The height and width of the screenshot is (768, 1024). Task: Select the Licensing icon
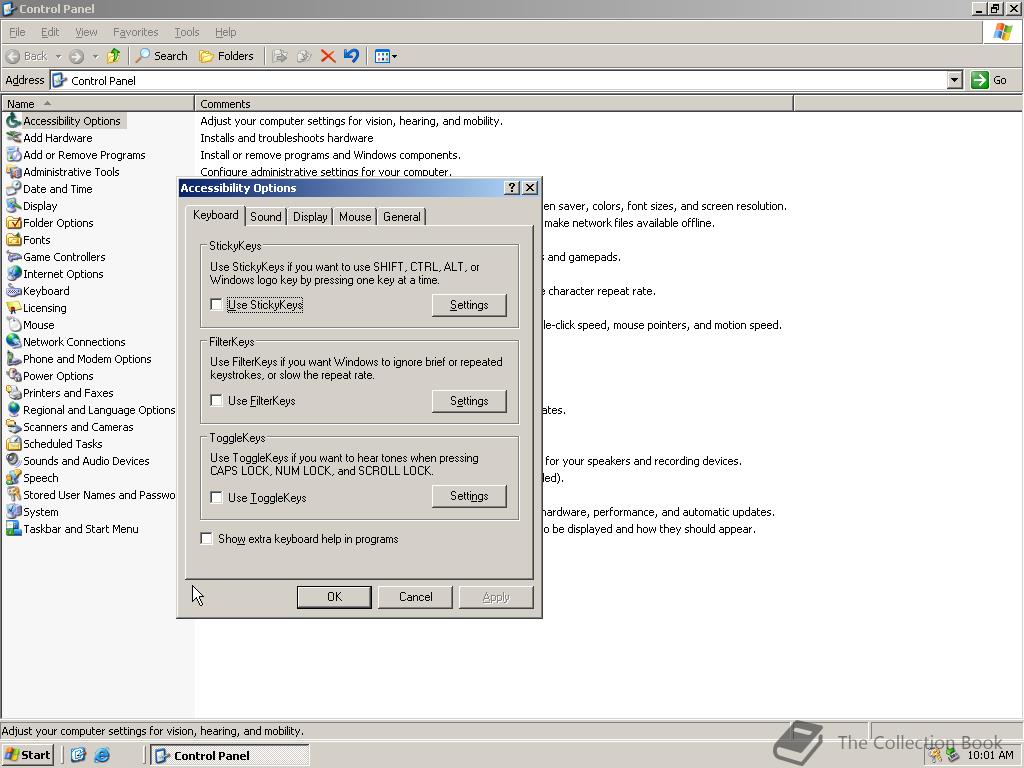point(13,308)
